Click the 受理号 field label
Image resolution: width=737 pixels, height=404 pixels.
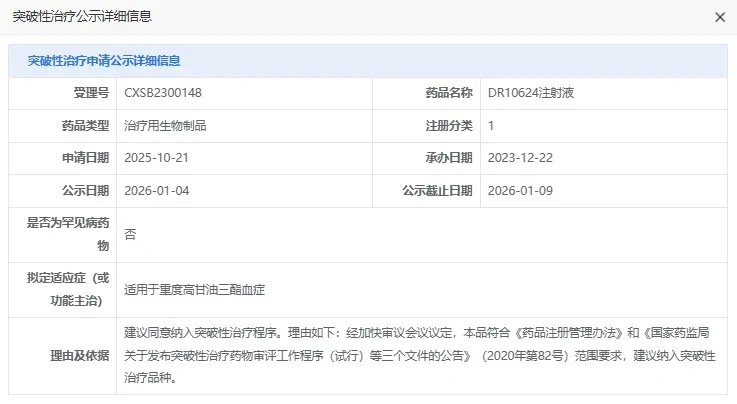click(91, 93)
